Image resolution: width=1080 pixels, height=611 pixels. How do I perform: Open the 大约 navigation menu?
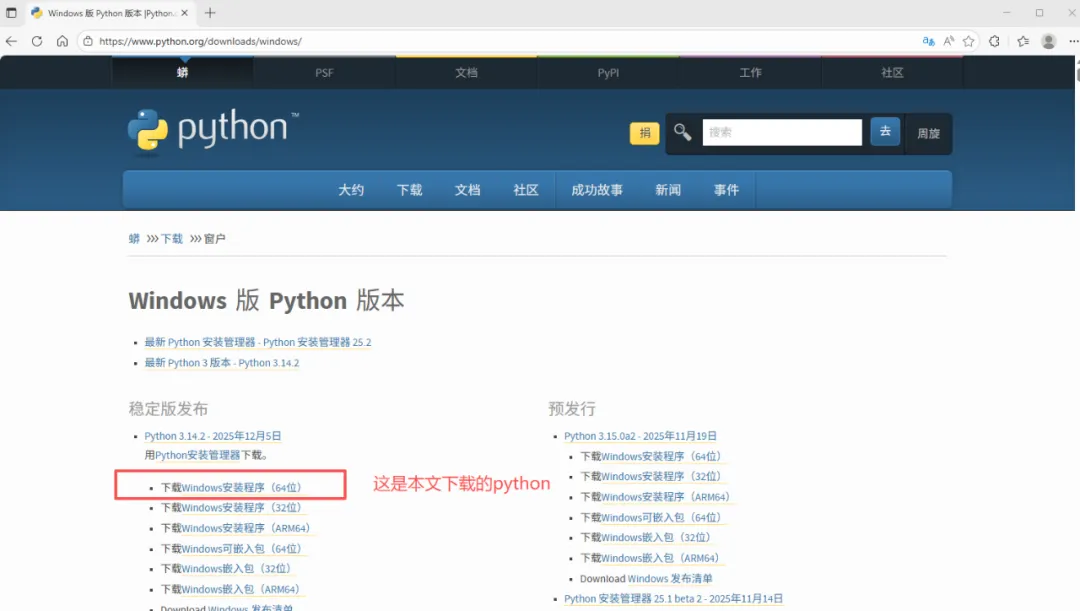click(x=351, y=190)
